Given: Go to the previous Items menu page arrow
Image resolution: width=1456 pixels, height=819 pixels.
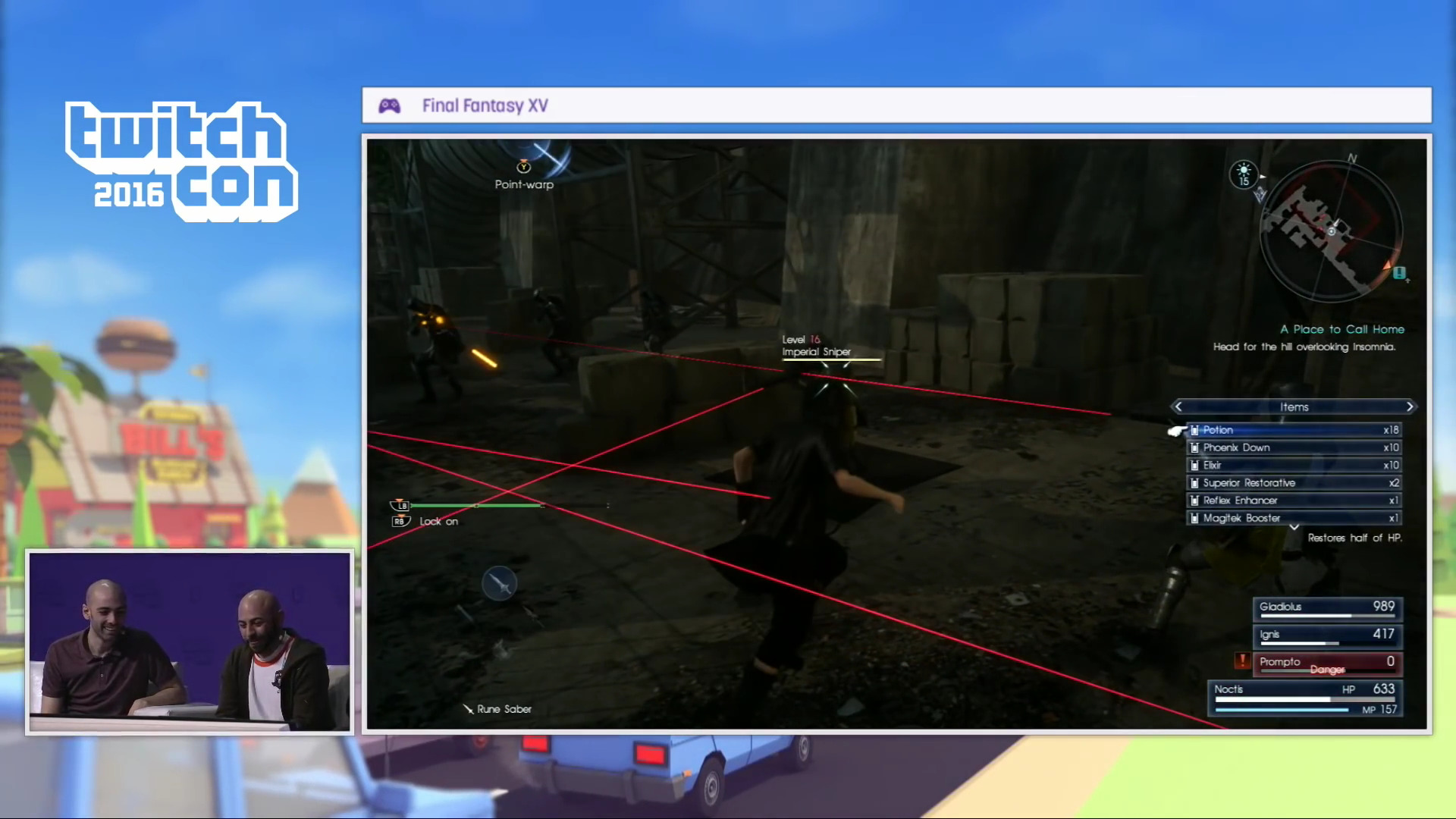Looking at the screenshot, I should [x=1178, y=406].
